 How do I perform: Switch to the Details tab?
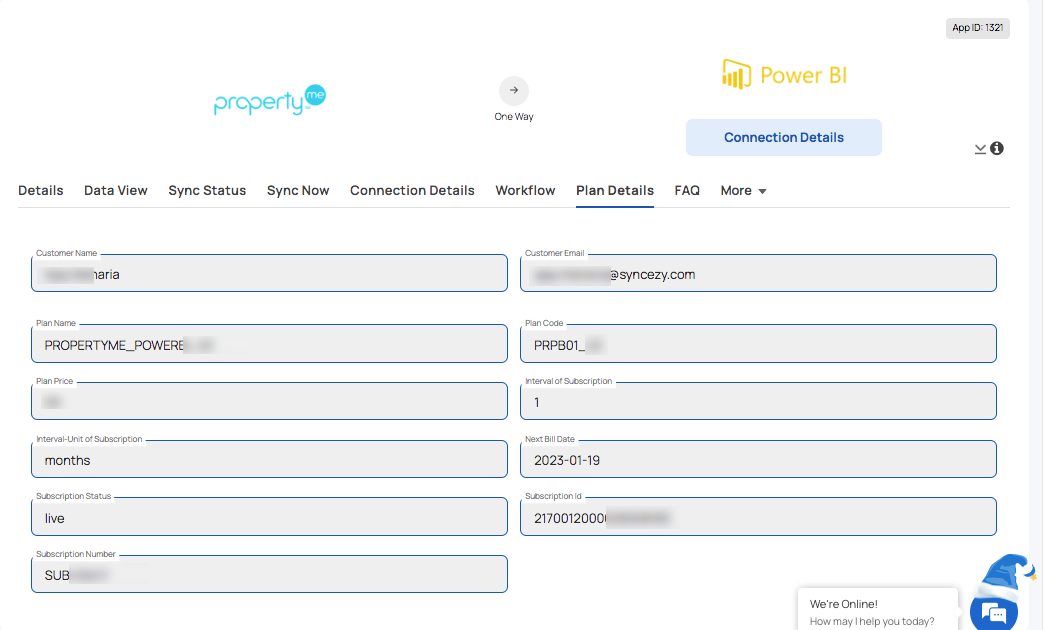coord(41,190)
